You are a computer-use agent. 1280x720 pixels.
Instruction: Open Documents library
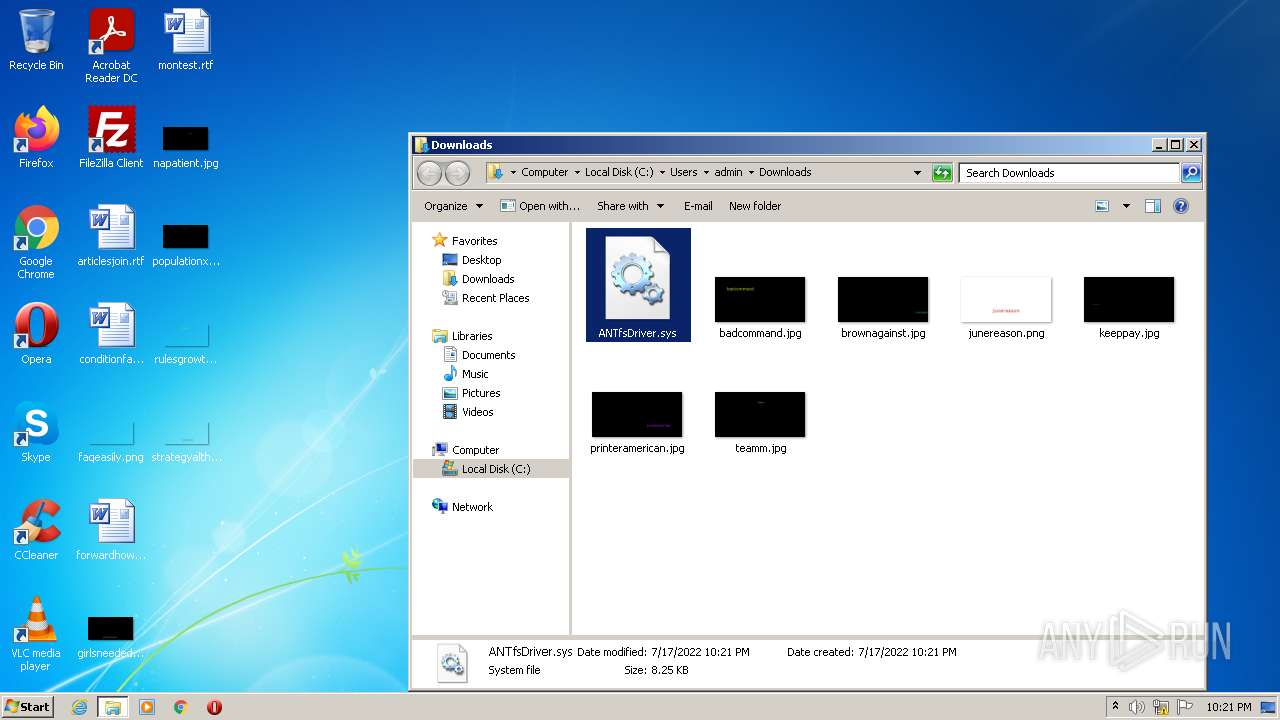[x=479, y=355]
